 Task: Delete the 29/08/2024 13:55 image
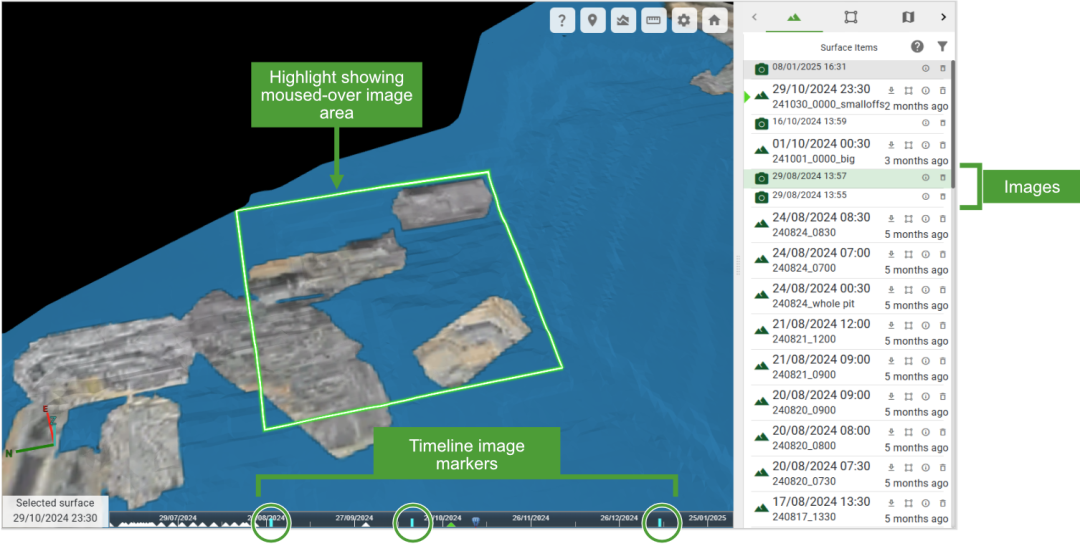(x=943, y=197)
